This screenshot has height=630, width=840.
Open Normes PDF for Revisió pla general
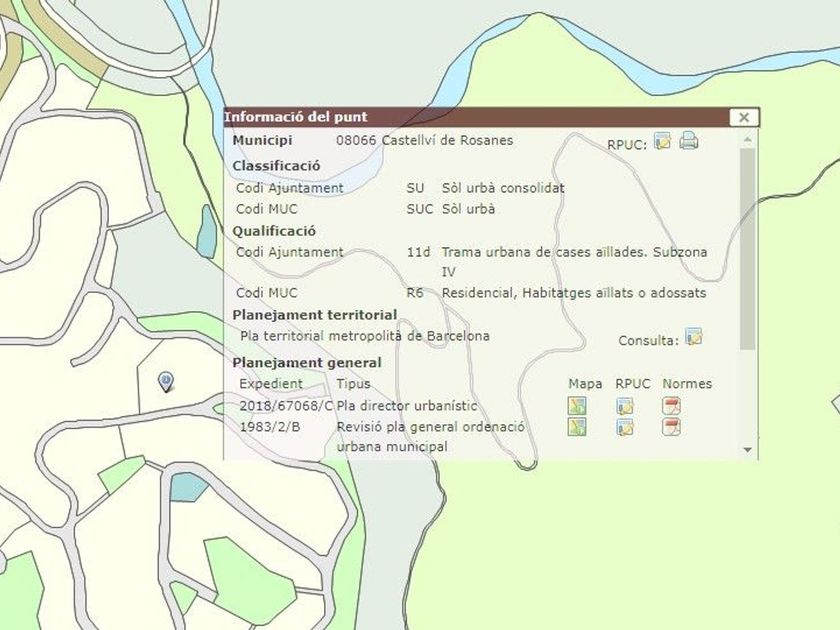click(x=672, y=427)
